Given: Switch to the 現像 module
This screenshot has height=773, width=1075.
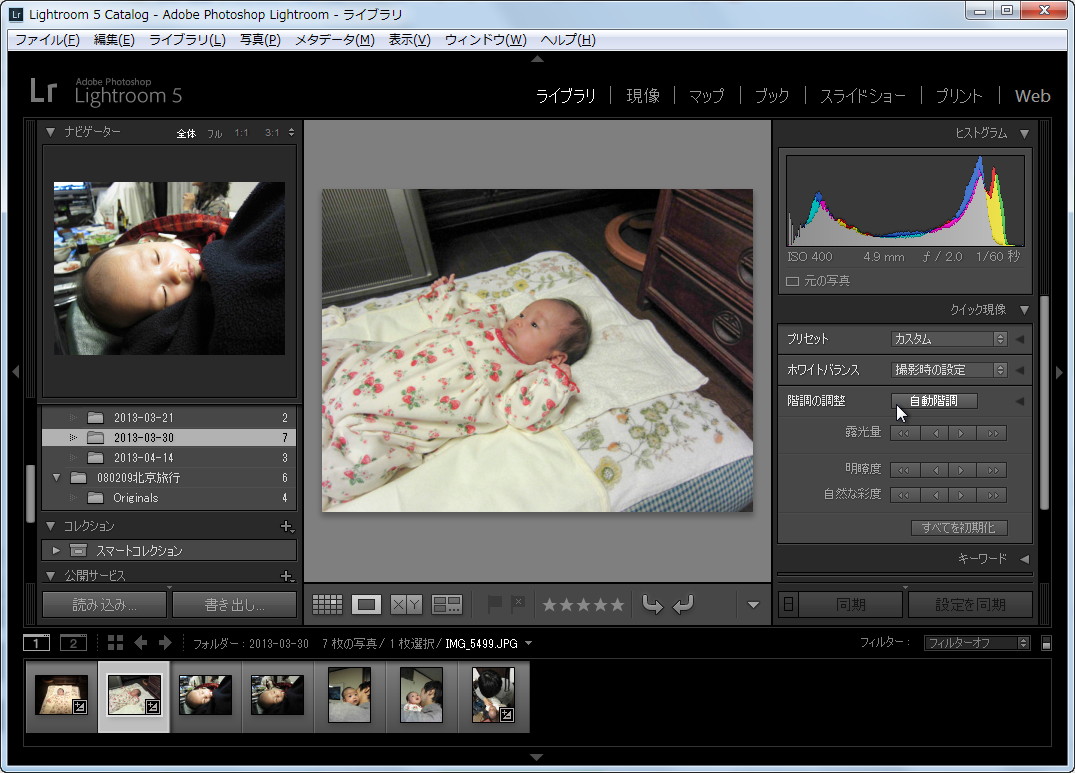Looking at the screenshot, I should pos(642,95).
